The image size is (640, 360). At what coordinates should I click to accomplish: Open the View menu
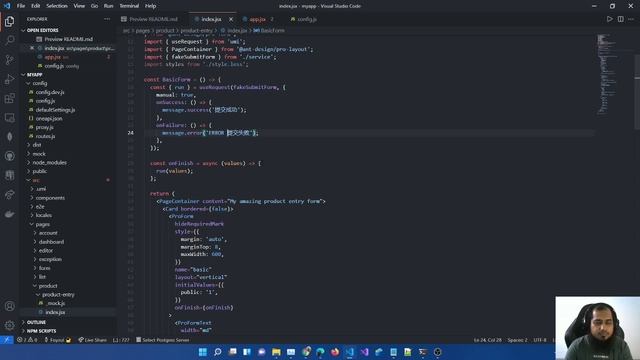click(x=79, y=6)
